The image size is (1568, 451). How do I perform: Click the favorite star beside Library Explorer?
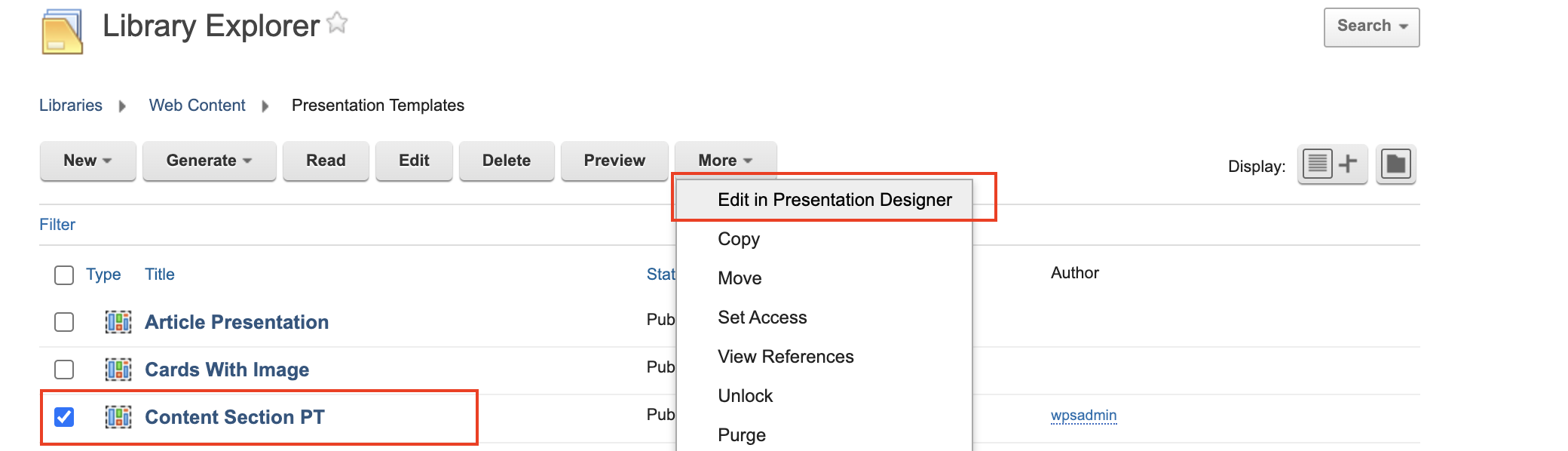[337, 23]
